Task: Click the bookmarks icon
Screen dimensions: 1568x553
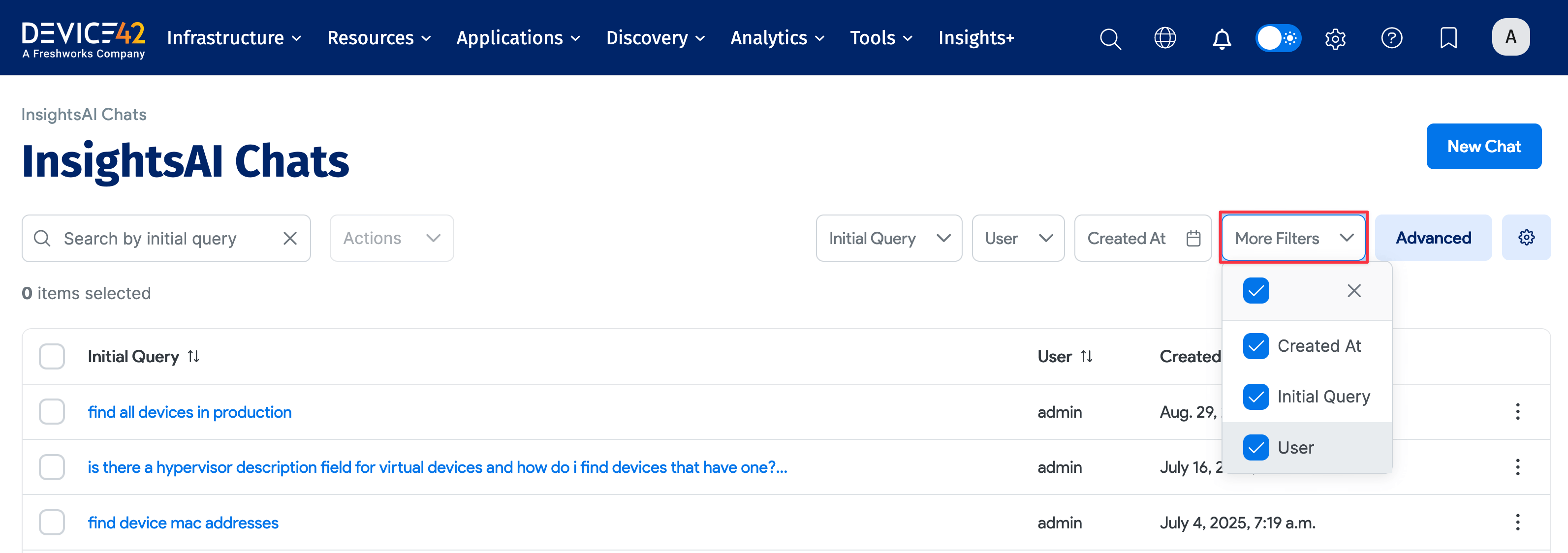Action: (1449, 38)
